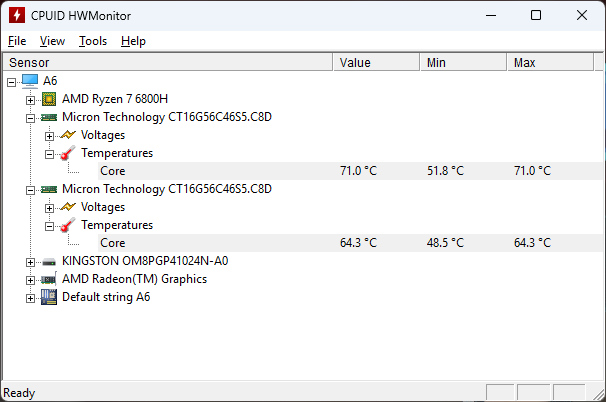Click the second Micron Technology memory module icon
The height and width of the screenshot is (402, 606).
point(48,189)
